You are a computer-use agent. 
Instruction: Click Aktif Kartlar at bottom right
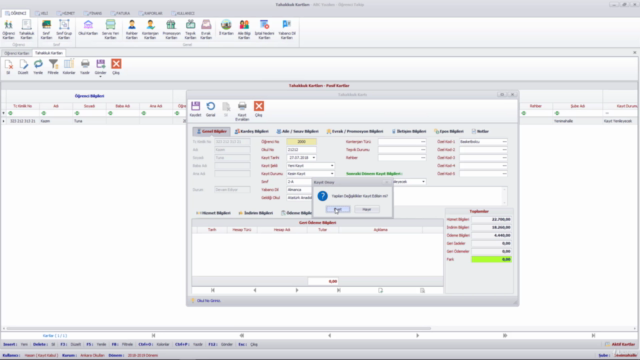coord(620,344)
